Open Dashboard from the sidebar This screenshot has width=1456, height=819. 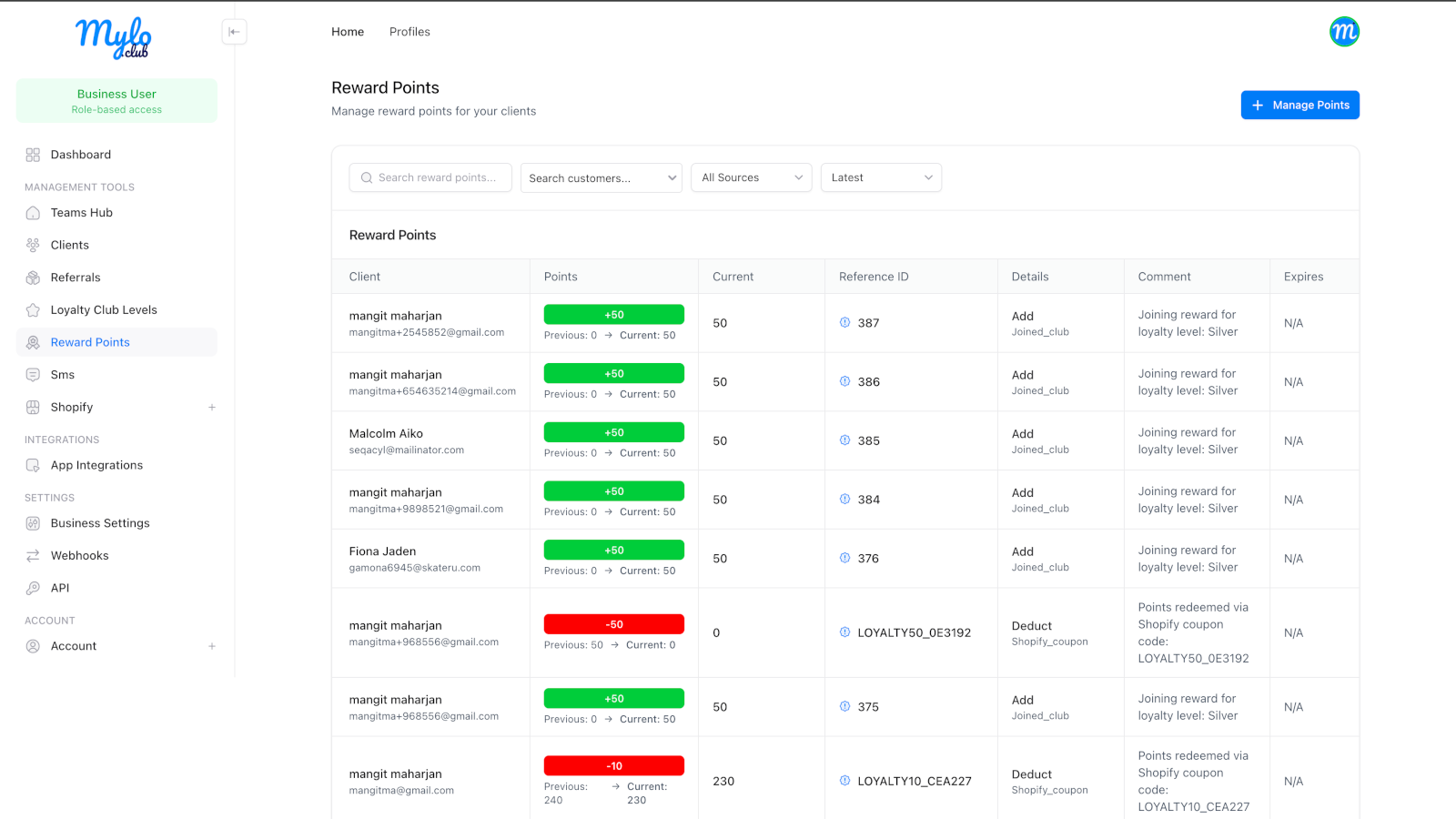click(80, 155)
